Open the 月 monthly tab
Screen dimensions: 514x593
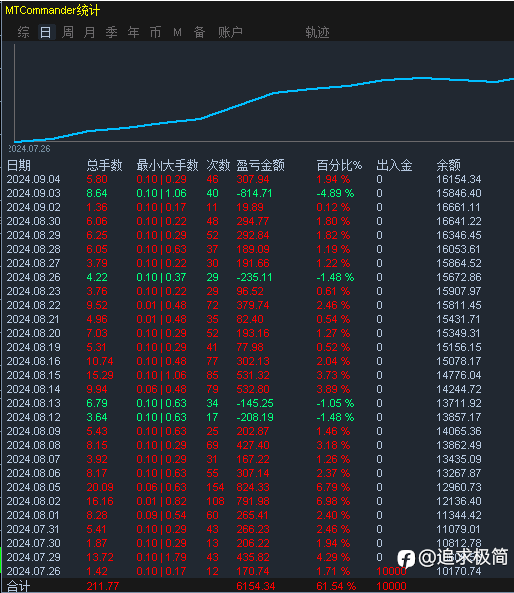[x=90, y=32]
